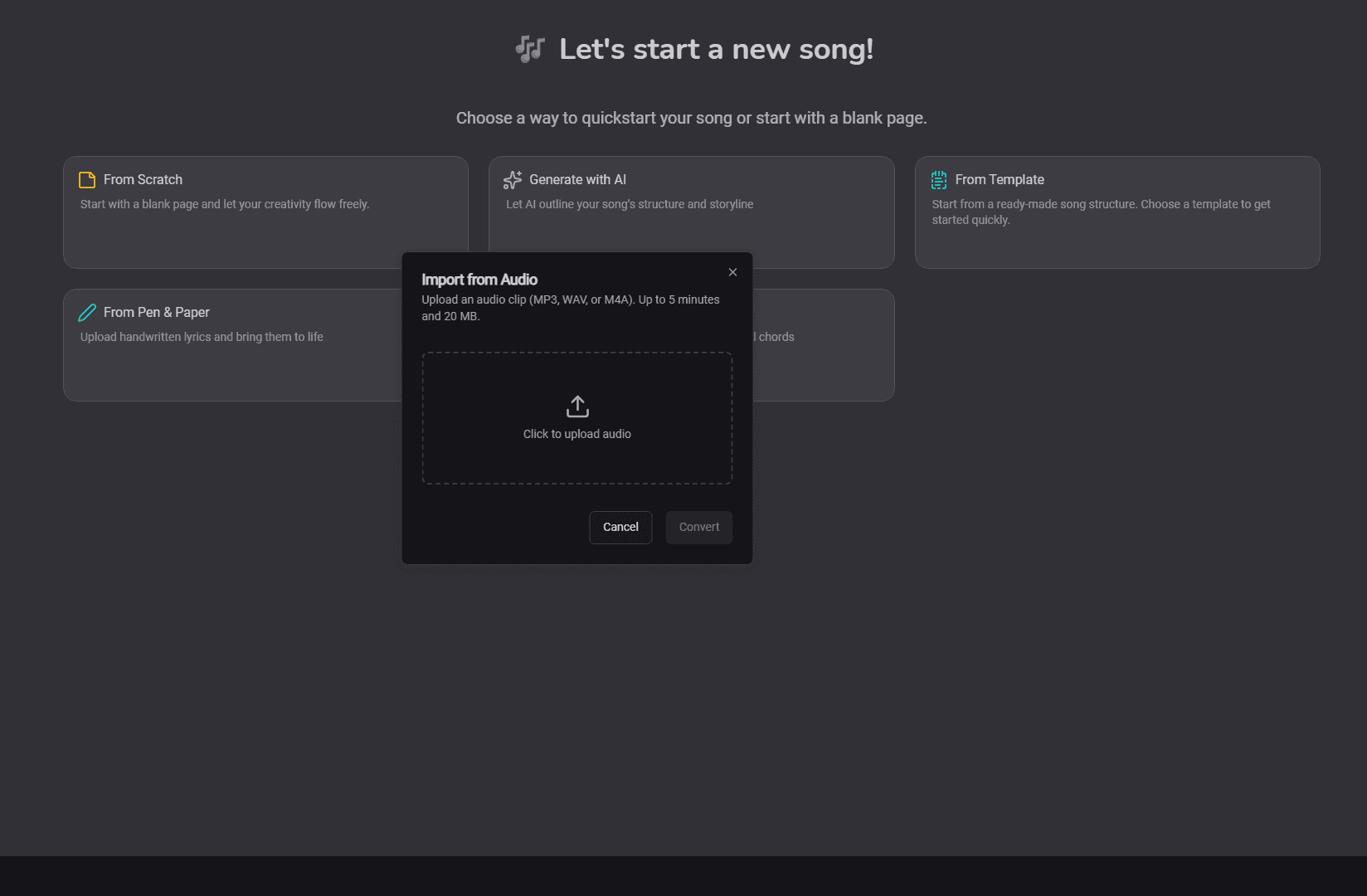The width and height of the screenshot is (1367, 896).
Task: Click the Click to upload audio text
Action: (x=576, y=433)
